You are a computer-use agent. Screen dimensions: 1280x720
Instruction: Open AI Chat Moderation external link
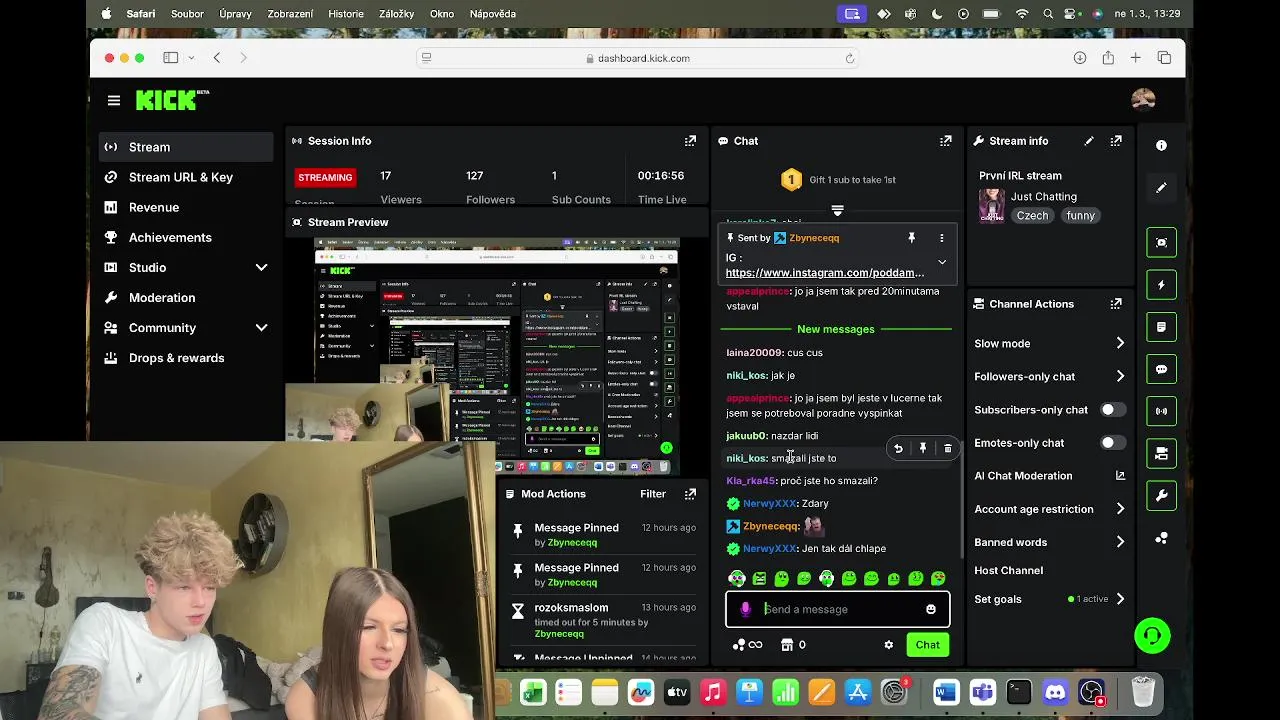[x=1120, y=476]
